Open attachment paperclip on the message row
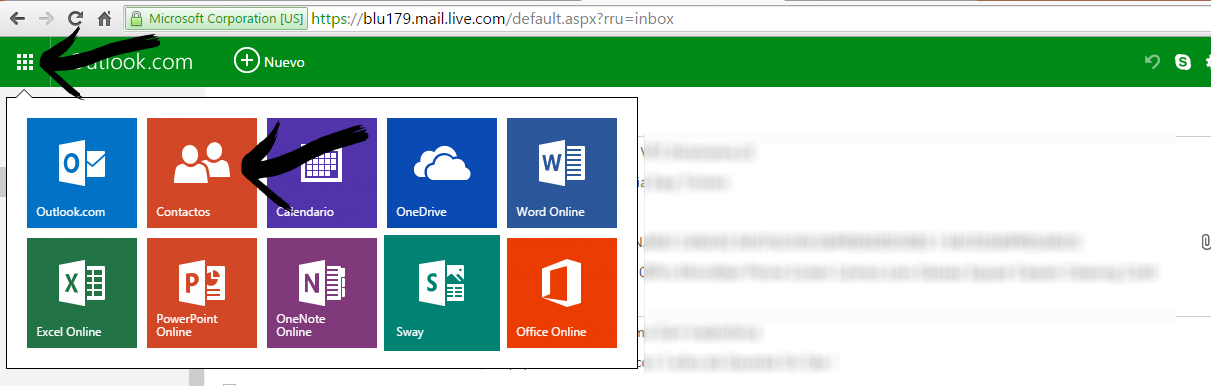 tap(1206, 242)
